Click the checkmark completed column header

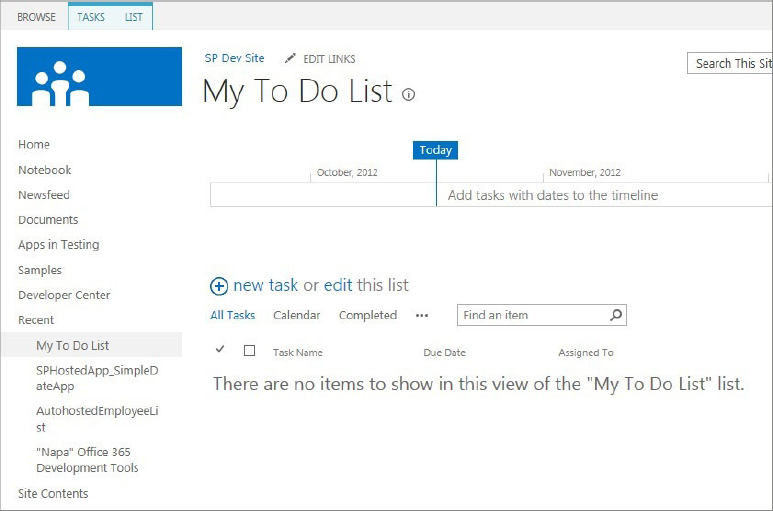pyautogui.click(x=220, y=349)
